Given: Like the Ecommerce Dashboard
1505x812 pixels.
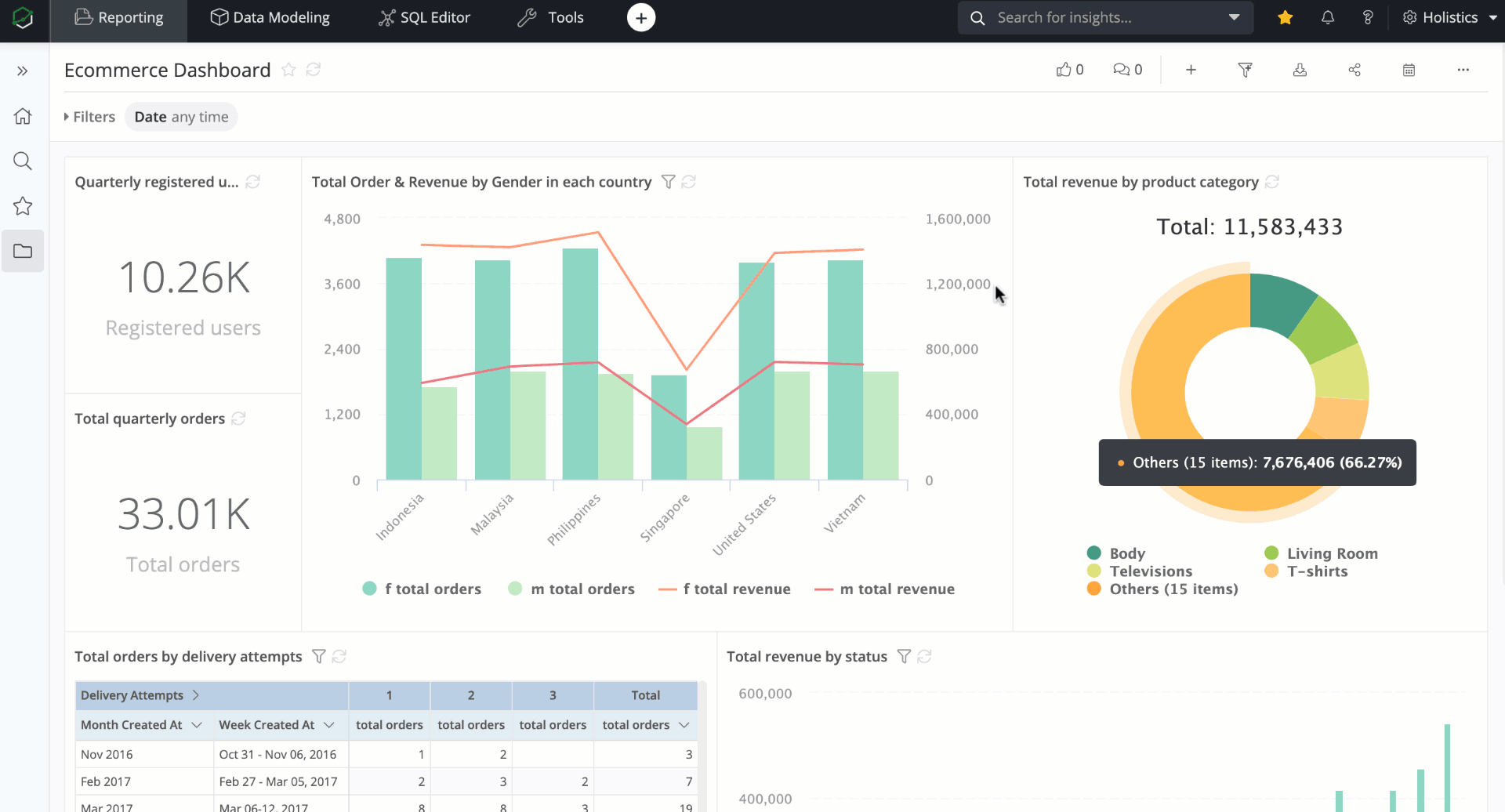Looking at the screenshot, I should coord(1063,70).
